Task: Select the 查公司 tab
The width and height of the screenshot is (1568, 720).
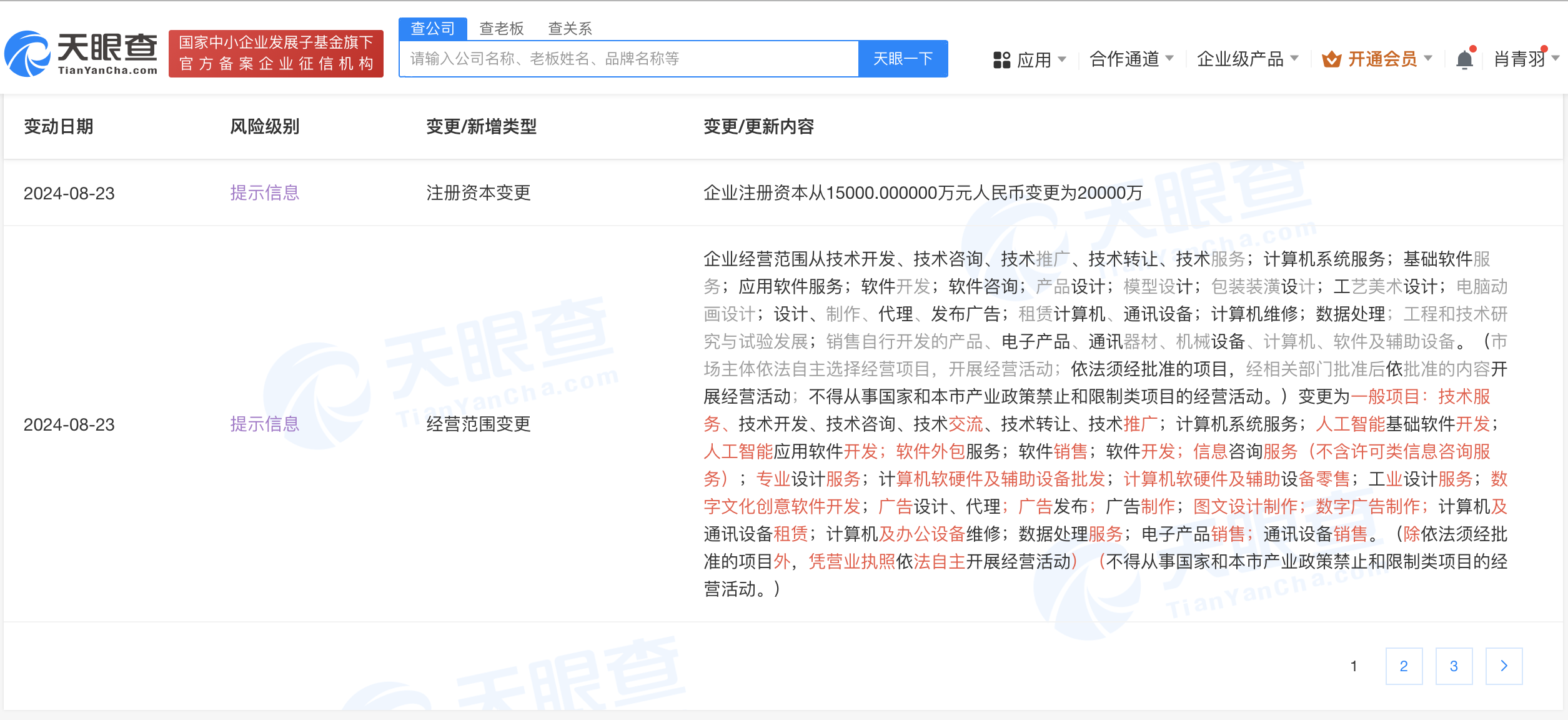Action: [432, 29]
